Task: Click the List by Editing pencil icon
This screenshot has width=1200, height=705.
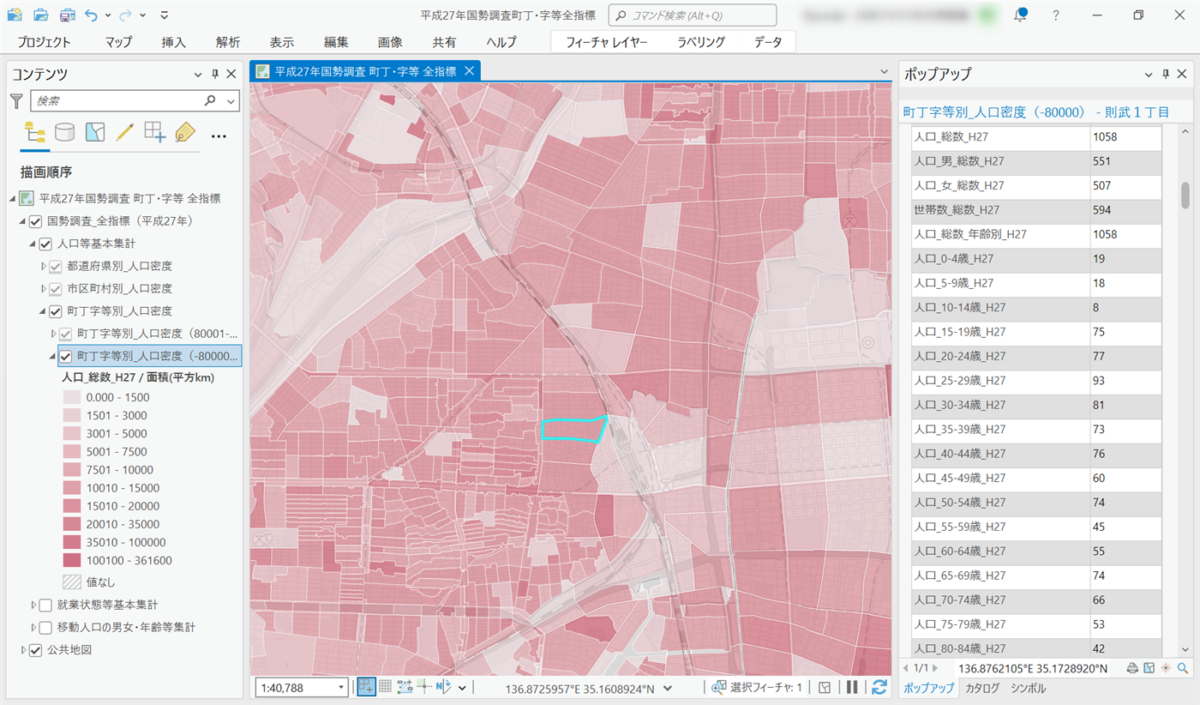Action: [125, 133]
